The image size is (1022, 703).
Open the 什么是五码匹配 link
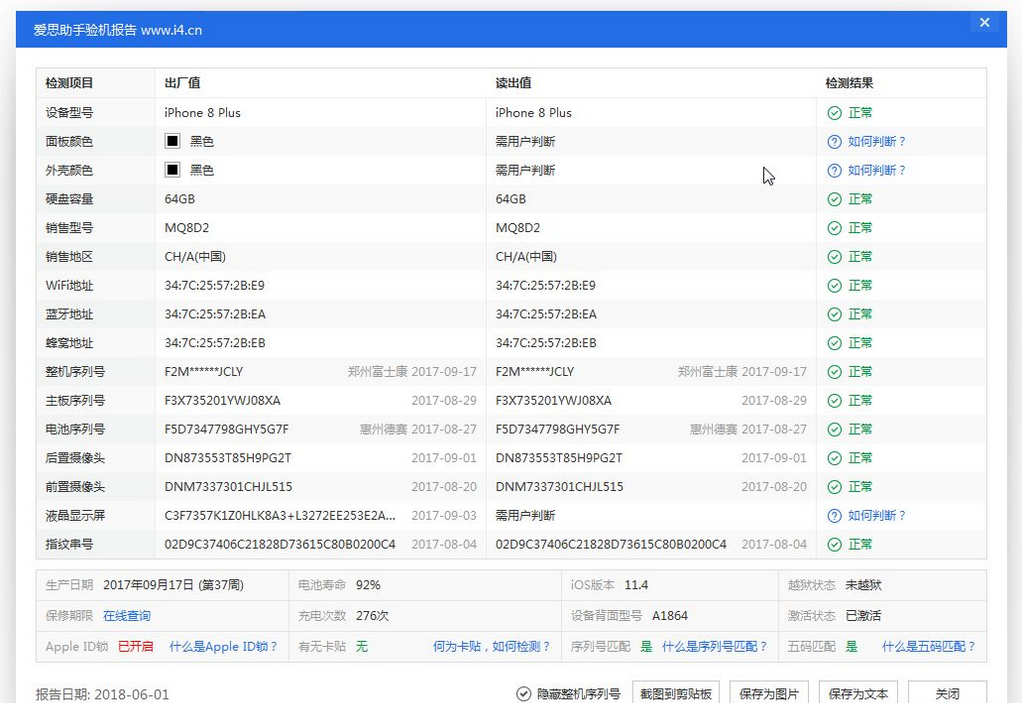929,646
